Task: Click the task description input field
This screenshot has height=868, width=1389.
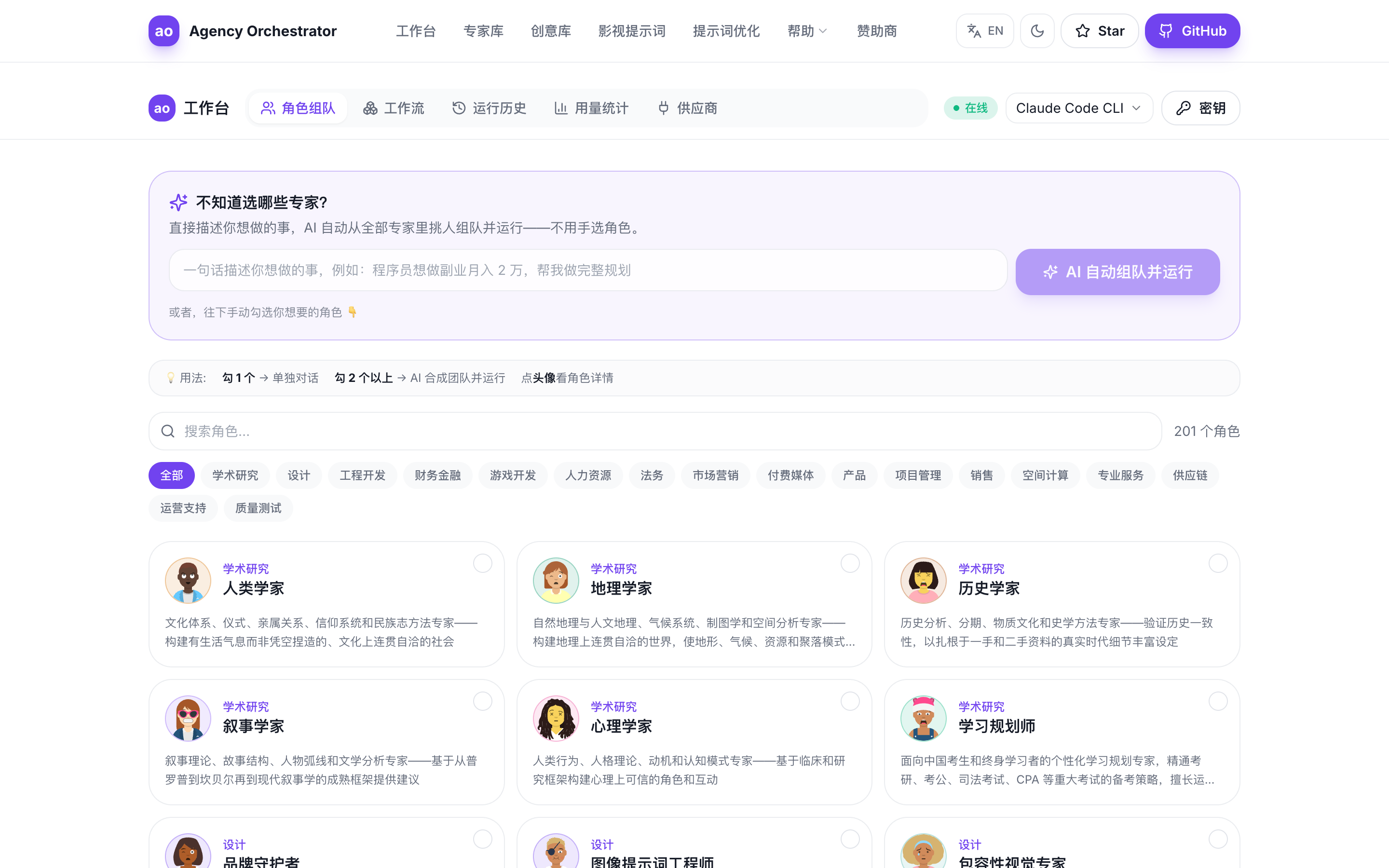Action: 588,270
